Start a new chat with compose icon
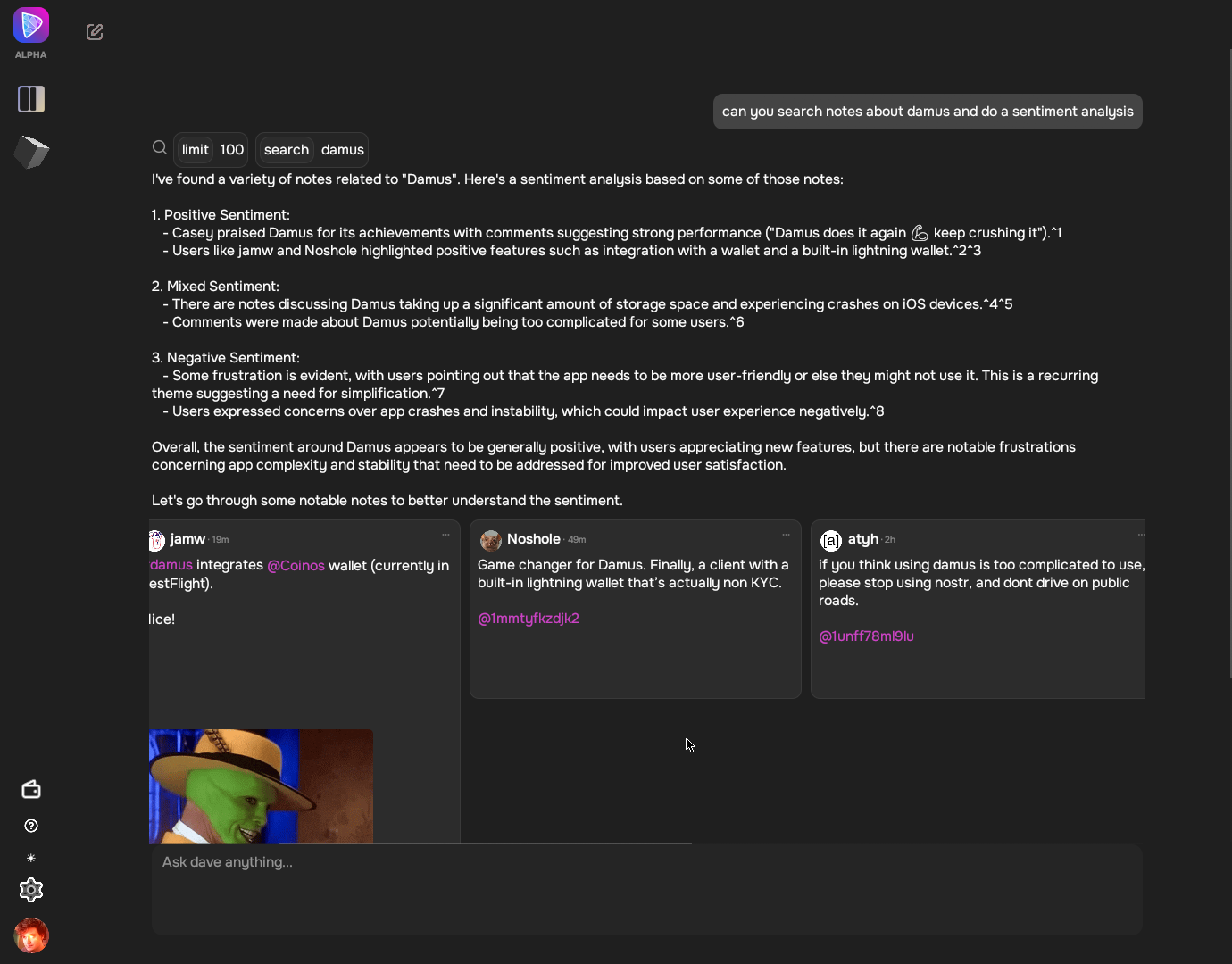 [95, 32]
